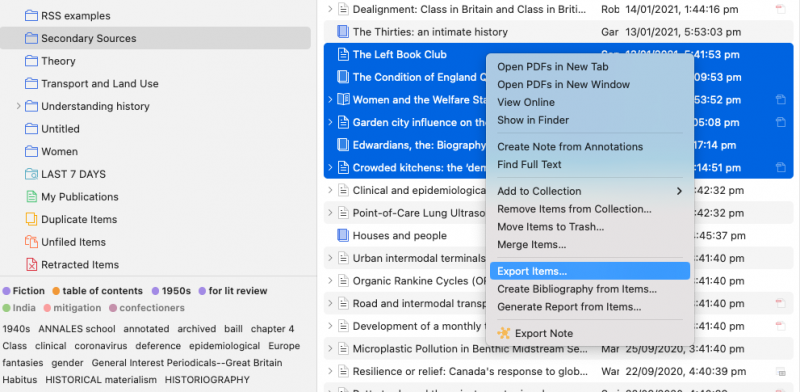Filter by HISTORICAL materialism tag
This screenshot has width=800, height=392.
(101, 380)
